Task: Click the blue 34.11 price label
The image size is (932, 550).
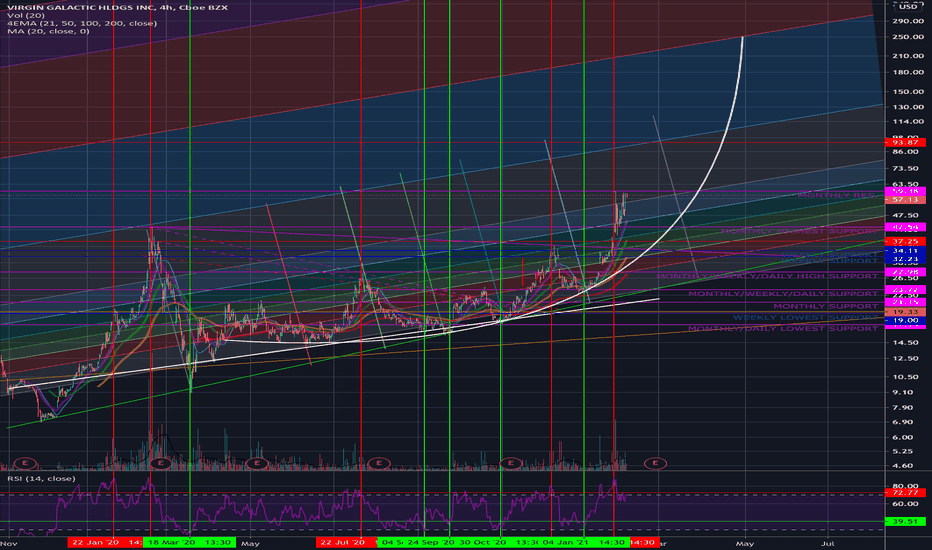Action: pos(905,251)
